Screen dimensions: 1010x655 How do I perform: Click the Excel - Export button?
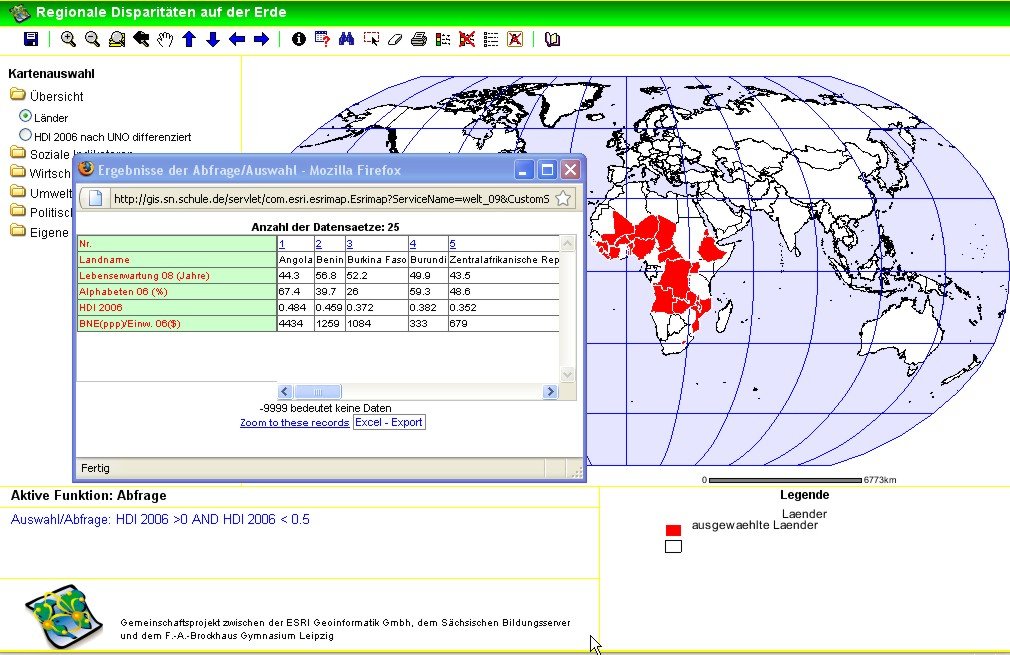(389, 422)
